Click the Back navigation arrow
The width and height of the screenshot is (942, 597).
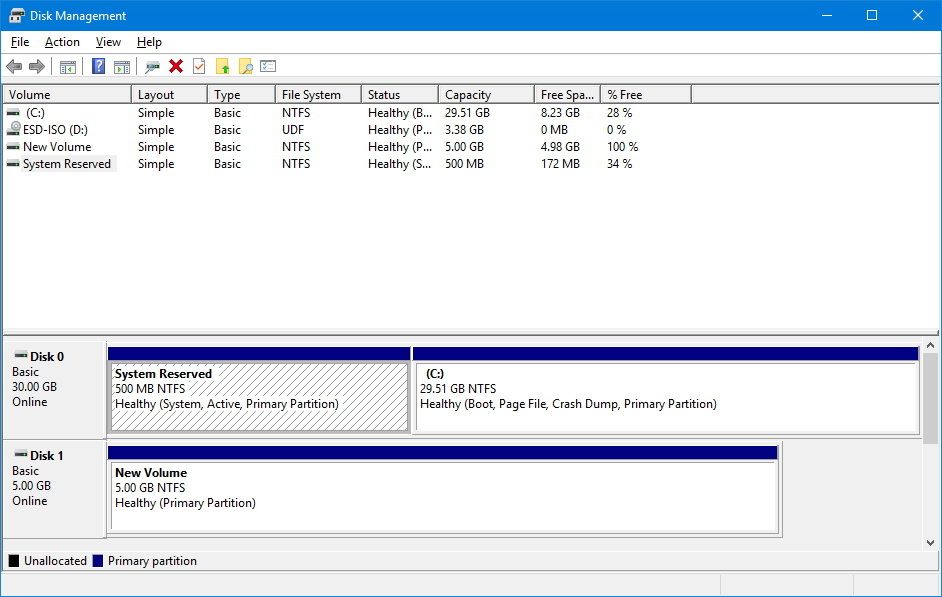(13, 67)
